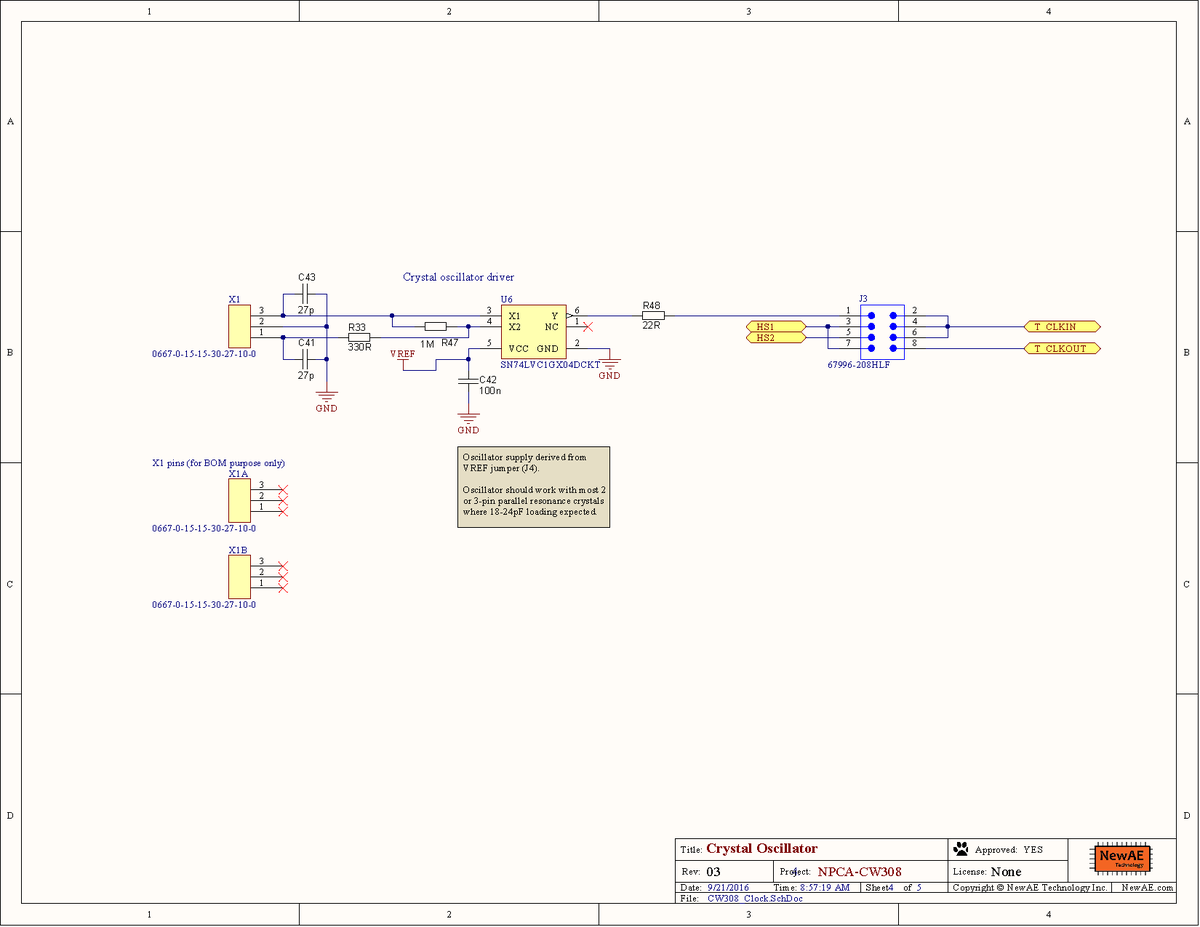This screenshot has width=1200, height=927.
Task: Select the X1A BOM-only connector symbol
Action: coord(238,500)
